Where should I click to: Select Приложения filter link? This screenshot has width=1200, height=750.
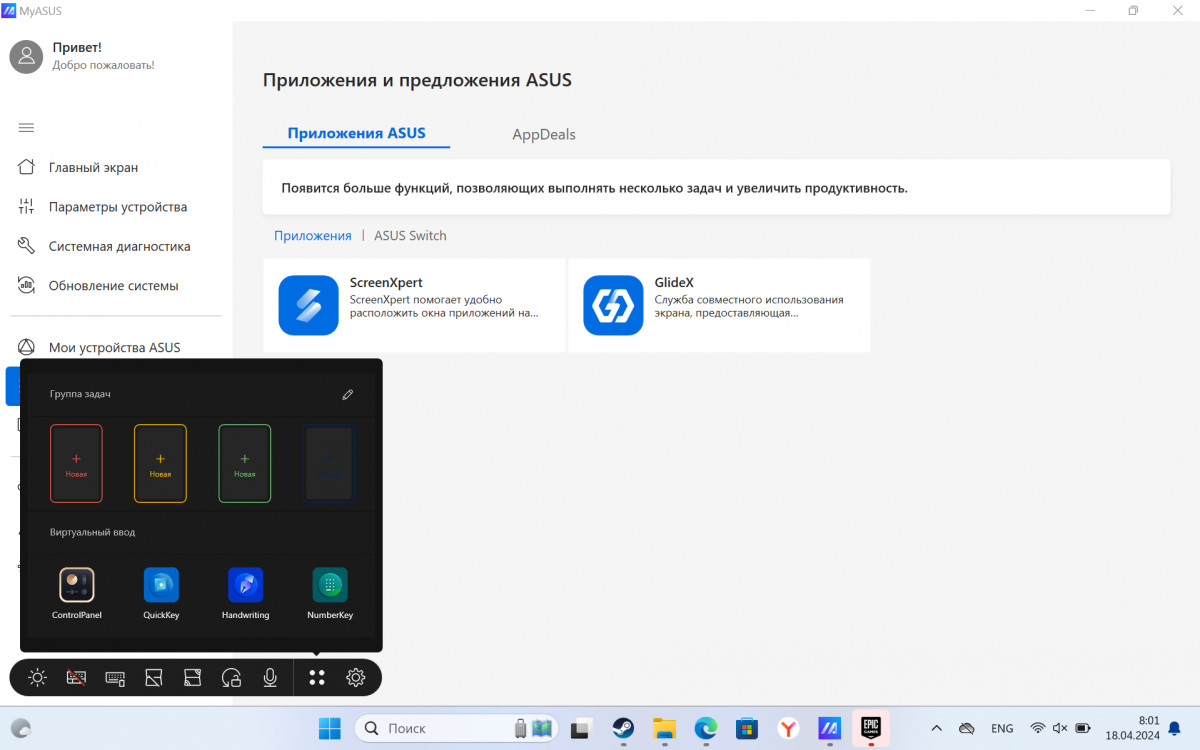(x=313, y=236)
